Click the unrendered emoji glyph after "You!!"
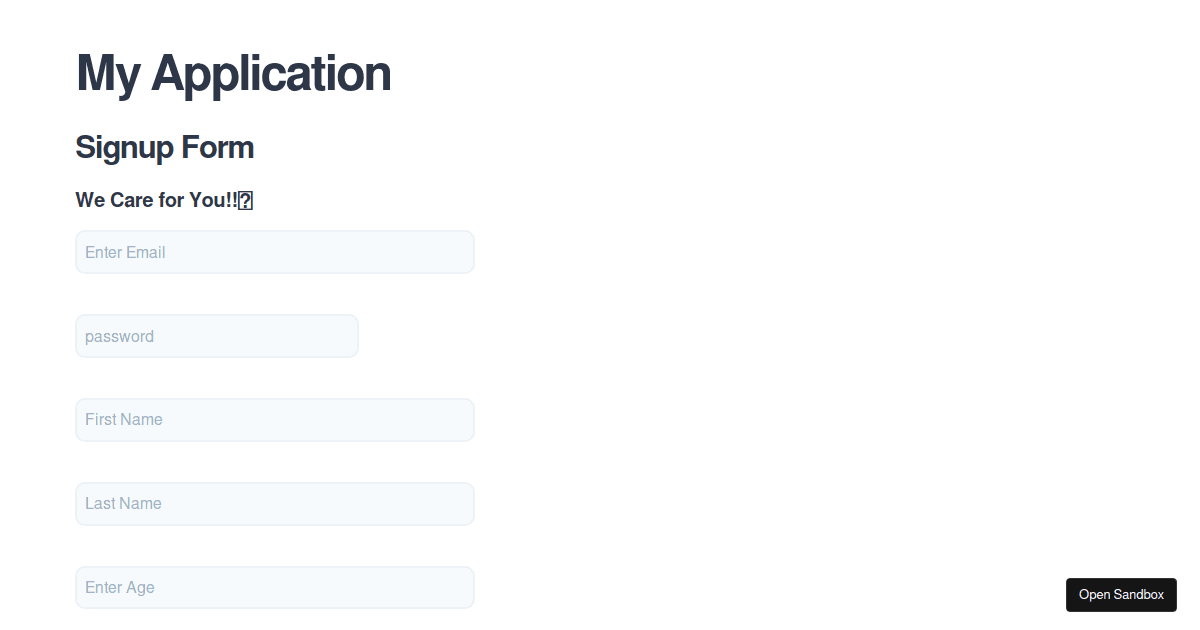This screenshot has width=1200, height=630. point(245,201)
